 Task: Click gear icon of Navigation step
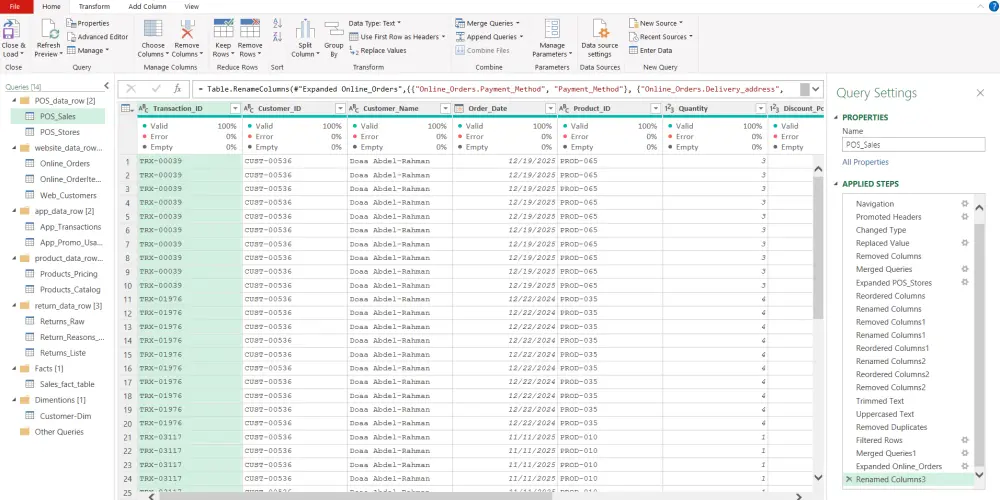pyautogui.click(x=964, y=203)
